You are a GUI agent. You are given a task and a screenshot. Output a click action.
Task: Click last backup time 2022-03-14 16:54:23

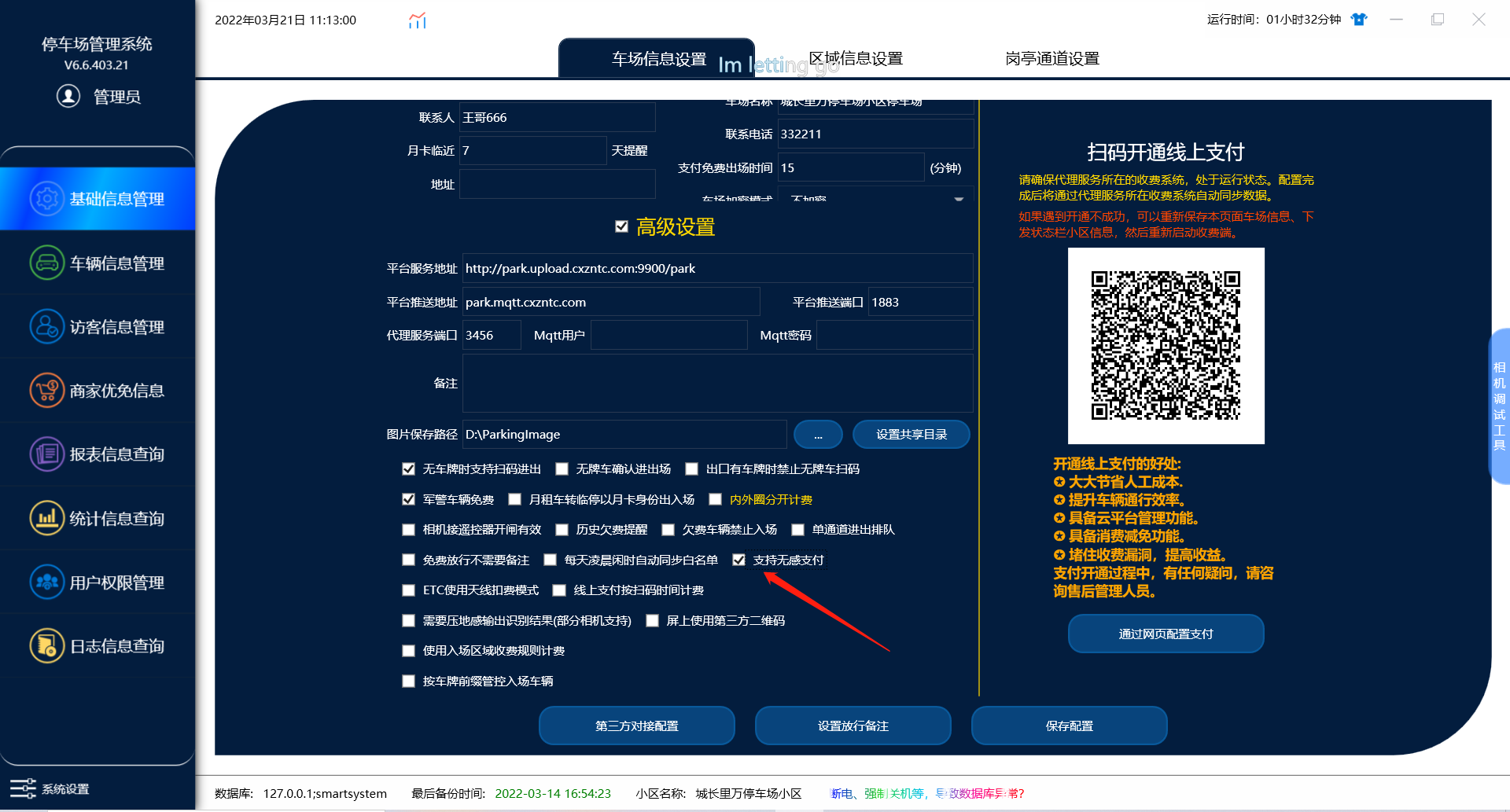pos(553,793)
